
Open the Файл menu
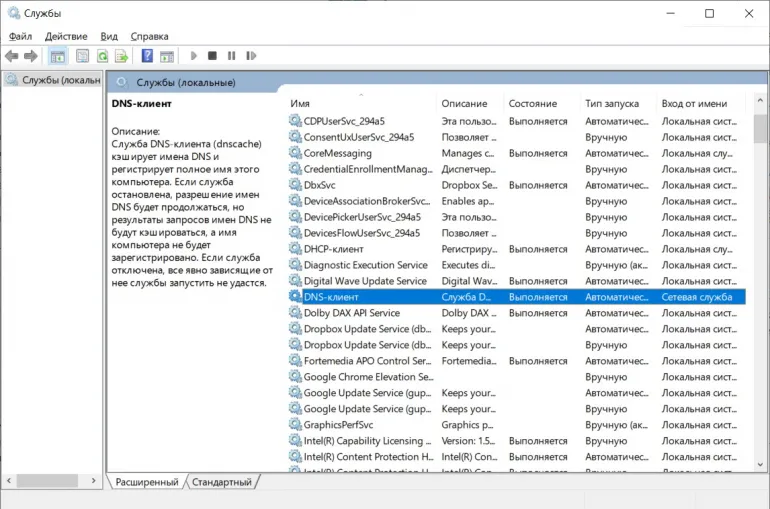coord(20,36)
